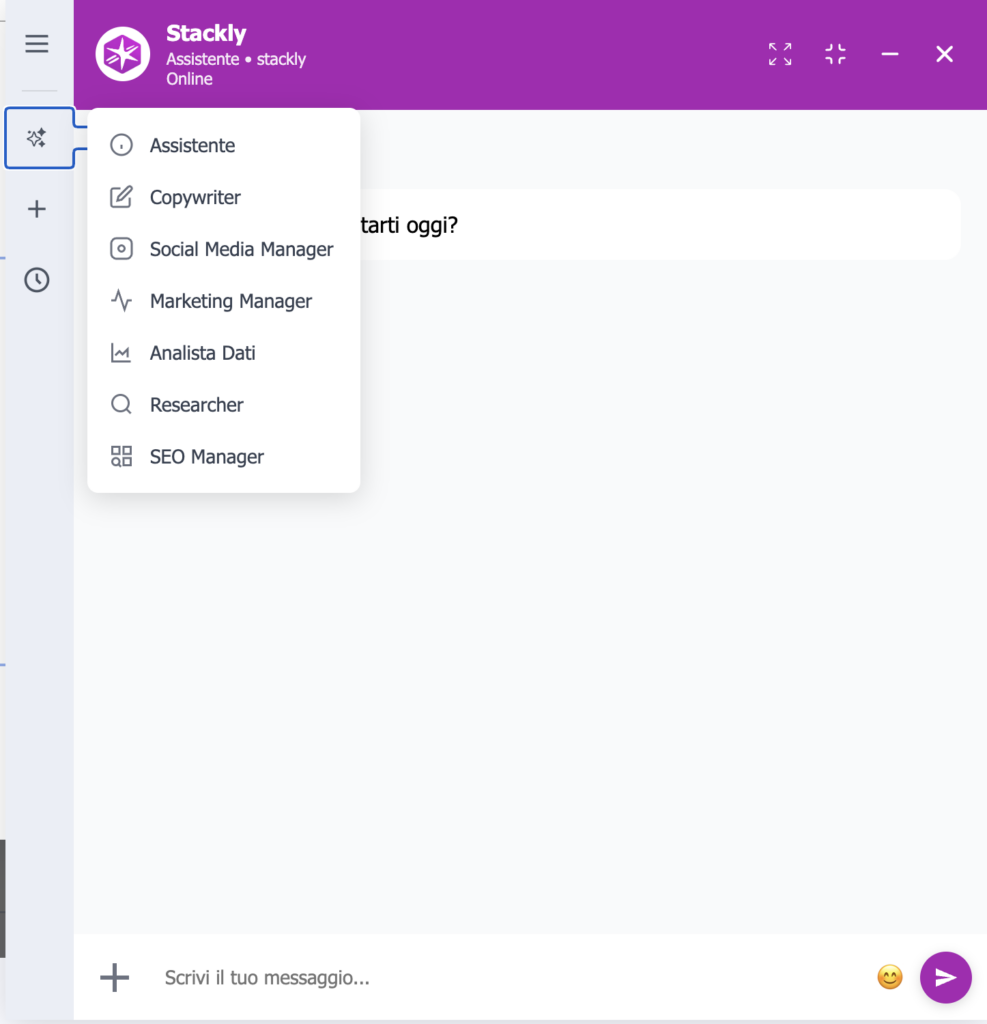Screen dimensions: 987x1024
Task: Shrink chat window with collapse arrows icon
Action: (835, 54)
